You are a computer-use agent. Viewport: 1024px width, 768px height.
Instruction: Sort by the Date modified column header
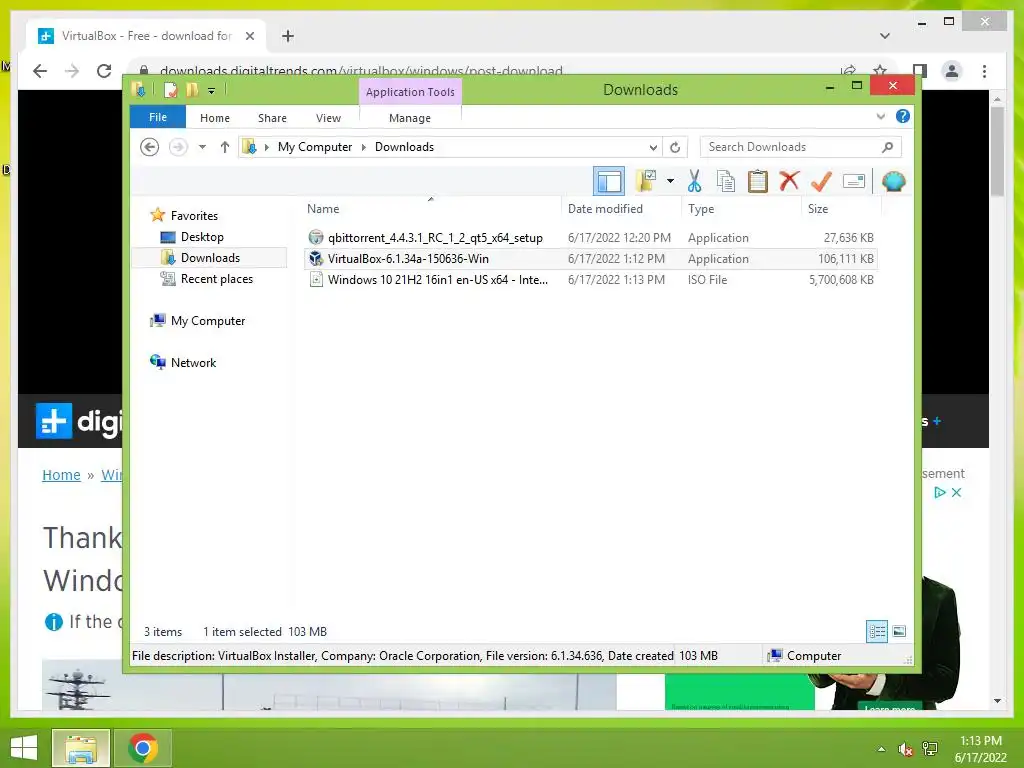tap(605, 209)
